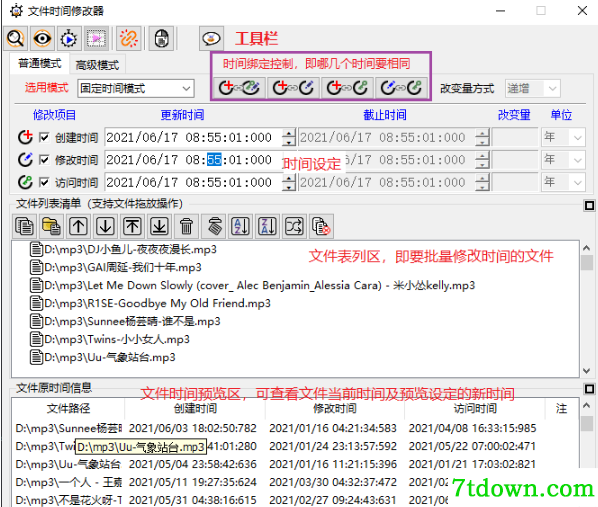This screenshot has height=507, width=598.
Task: Move selected file to top of list
Action: [x=132, y=226]
